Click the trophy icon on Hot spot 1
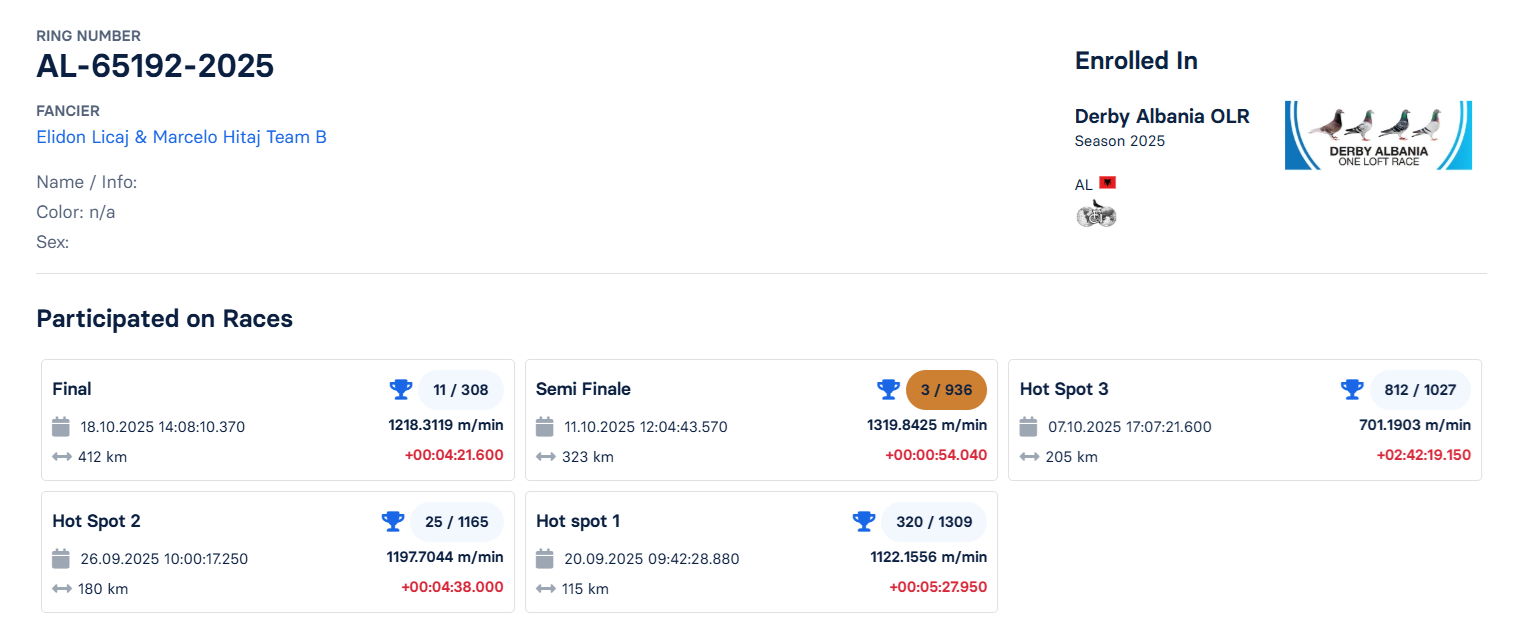Image resolution: width=1515 pixels, height=621 pixels. [x=863, y=521]
